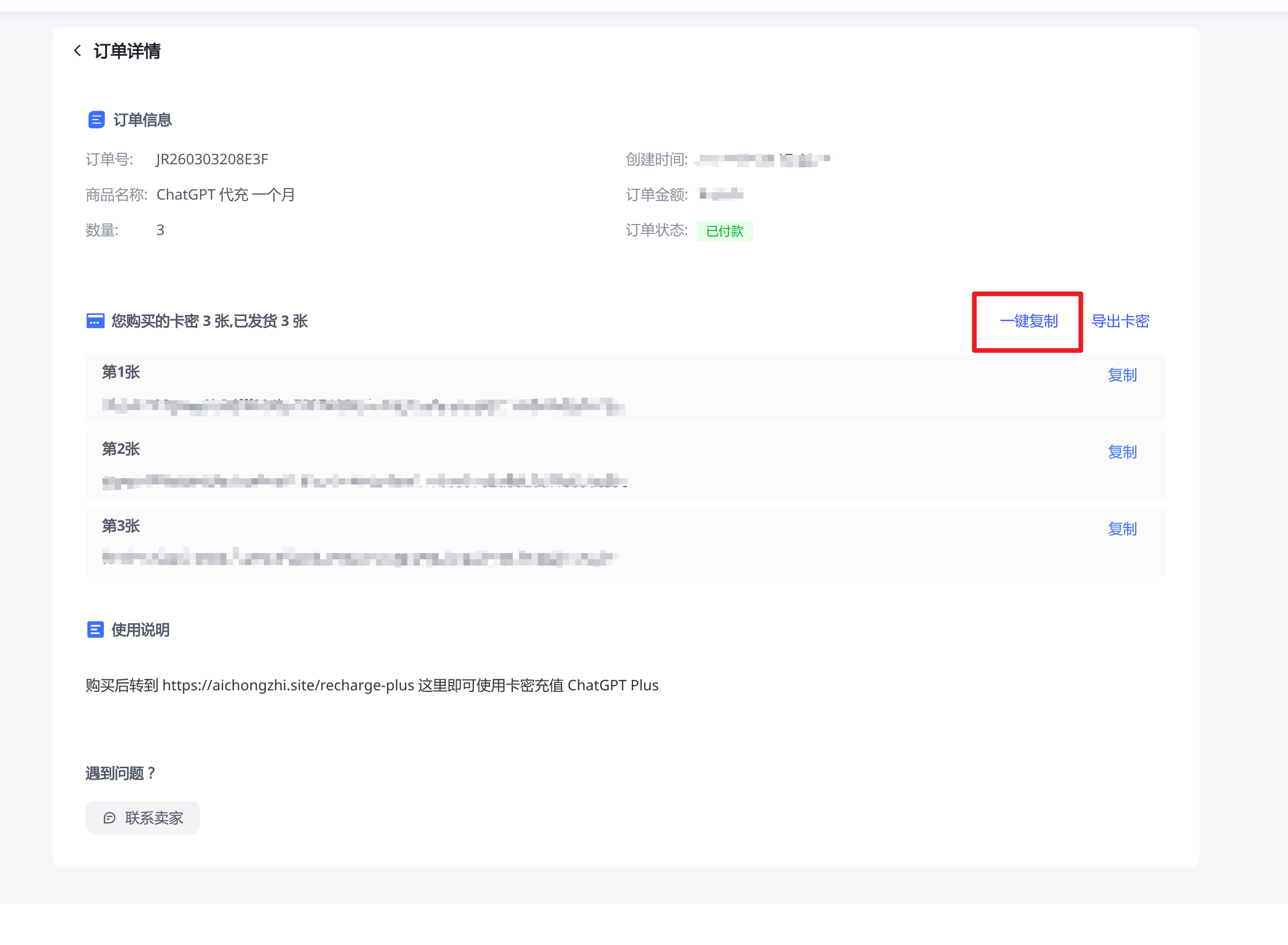The height and width of the screenshot is (945, 1288).
Task: Export cards via 导出卡密
Action: 1120,321
